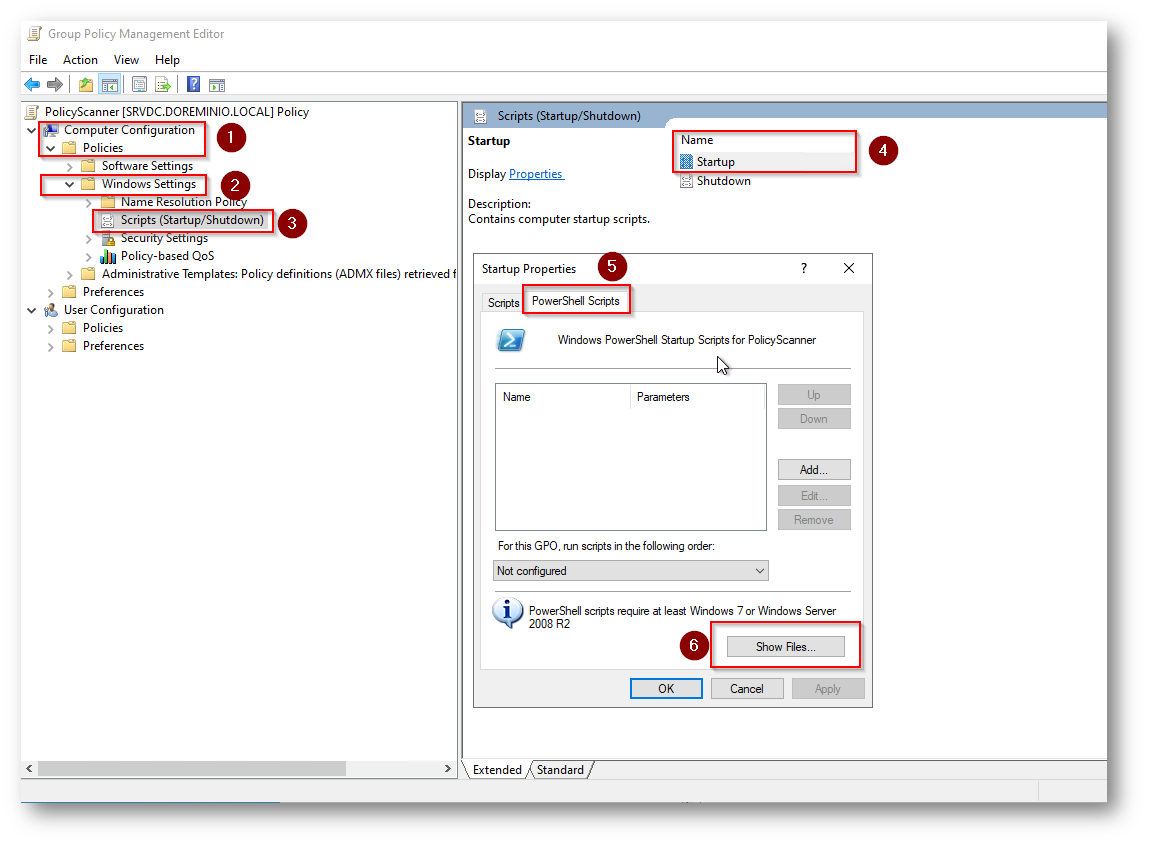Close the Startup Properties dialog
Screen dimensions: 1149x845
pos(849,268)
